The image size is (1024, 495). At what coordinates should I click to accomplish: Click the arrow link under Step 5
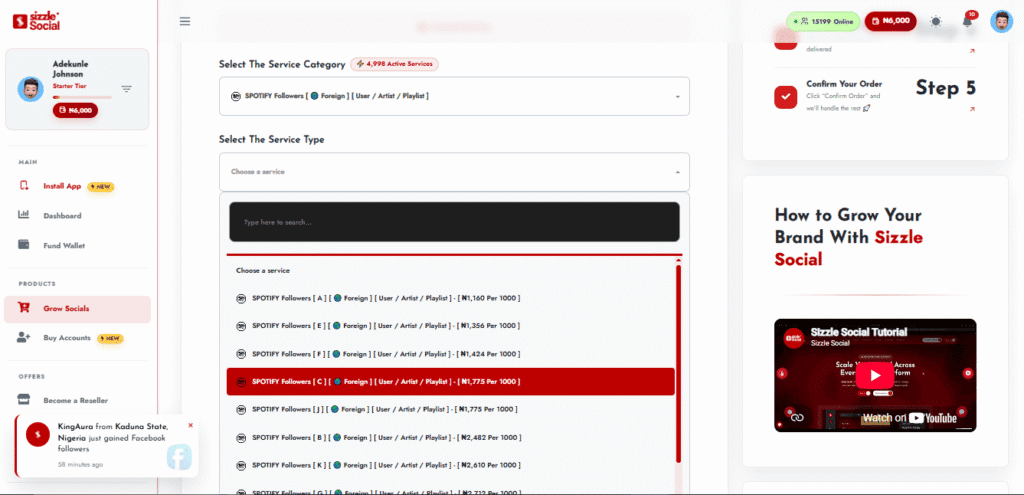pos(972,109)
